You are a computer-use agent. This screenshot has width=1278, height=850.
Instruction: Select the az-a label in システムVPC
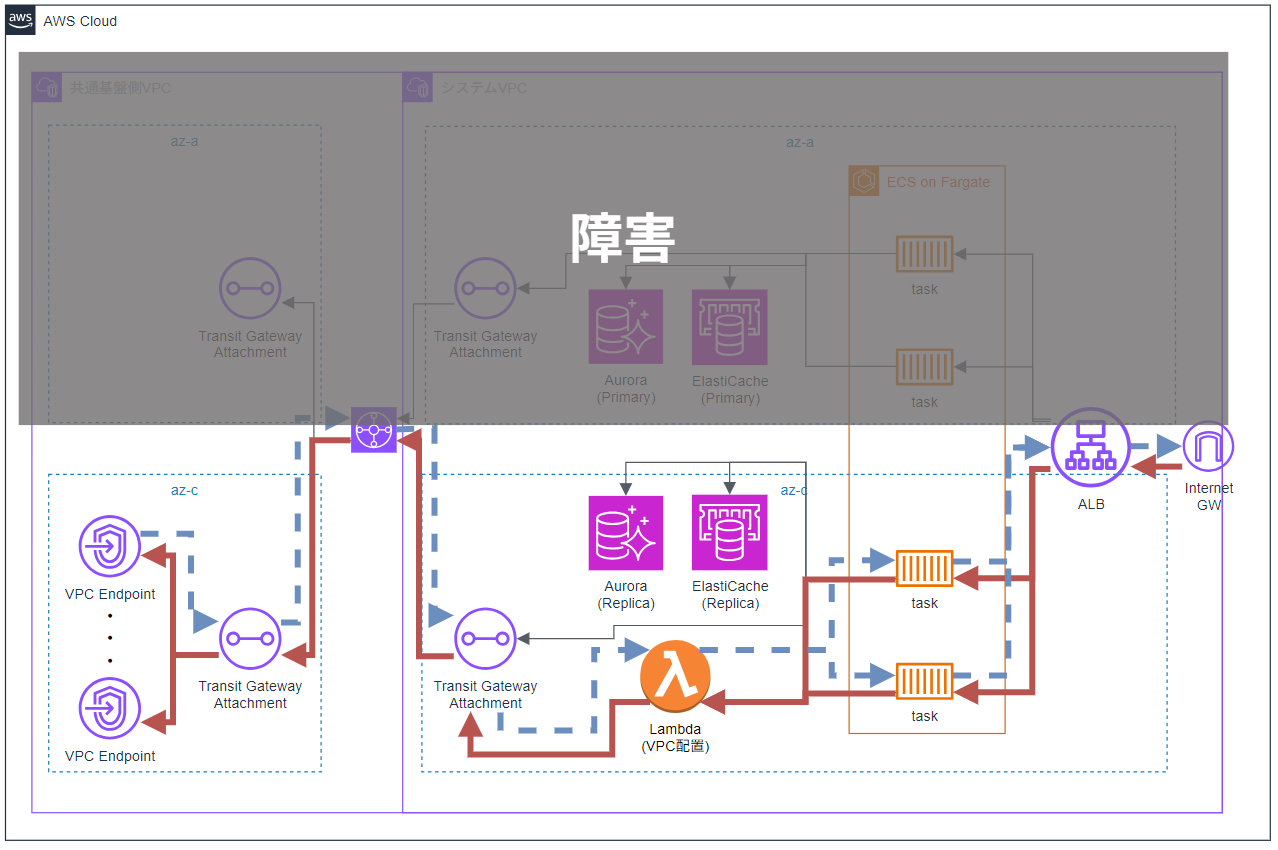pyautogui.click(x=800, y=142)
